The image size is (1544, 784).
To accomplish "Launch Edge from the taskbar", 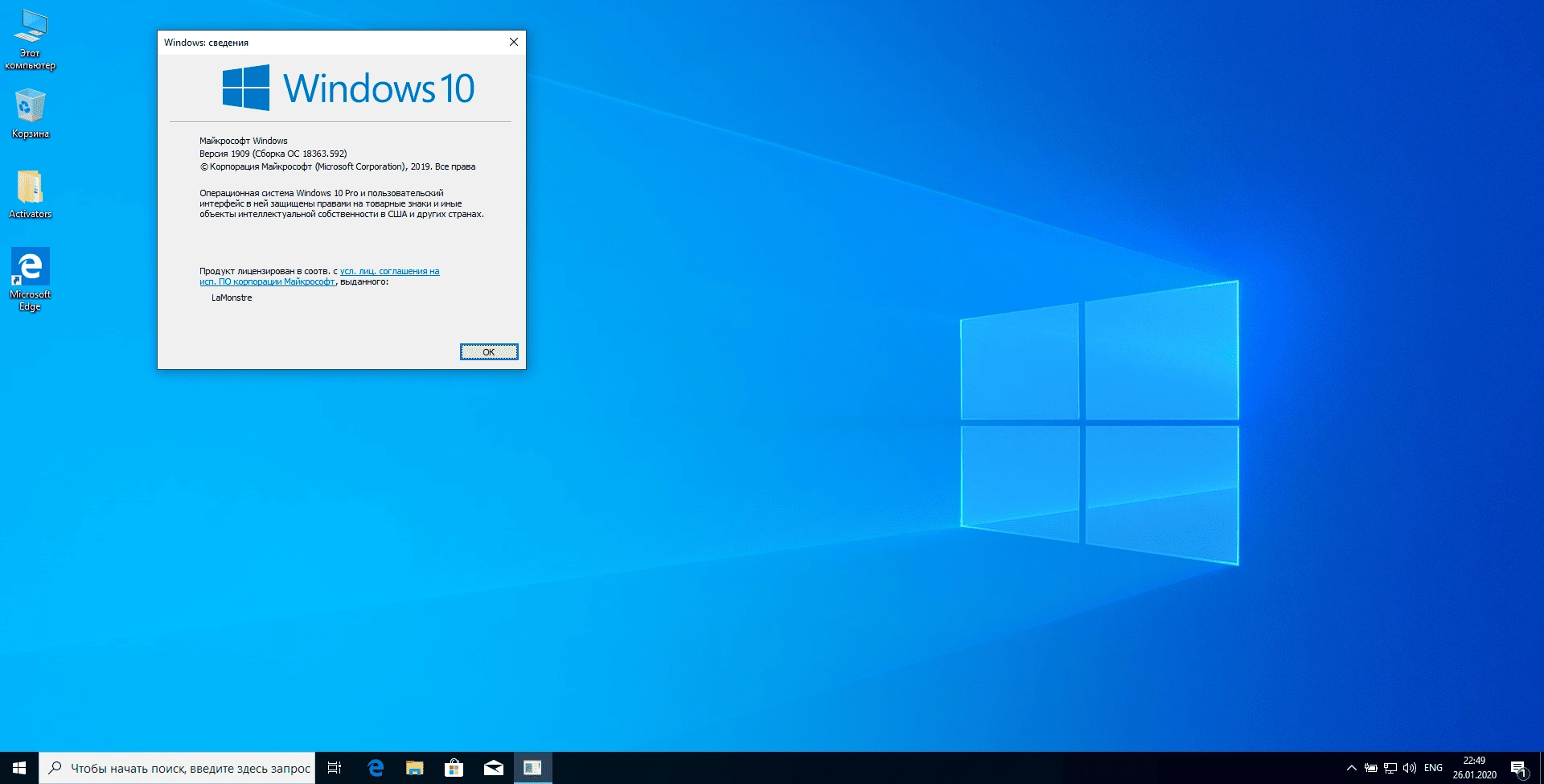I will click(375, 768).
